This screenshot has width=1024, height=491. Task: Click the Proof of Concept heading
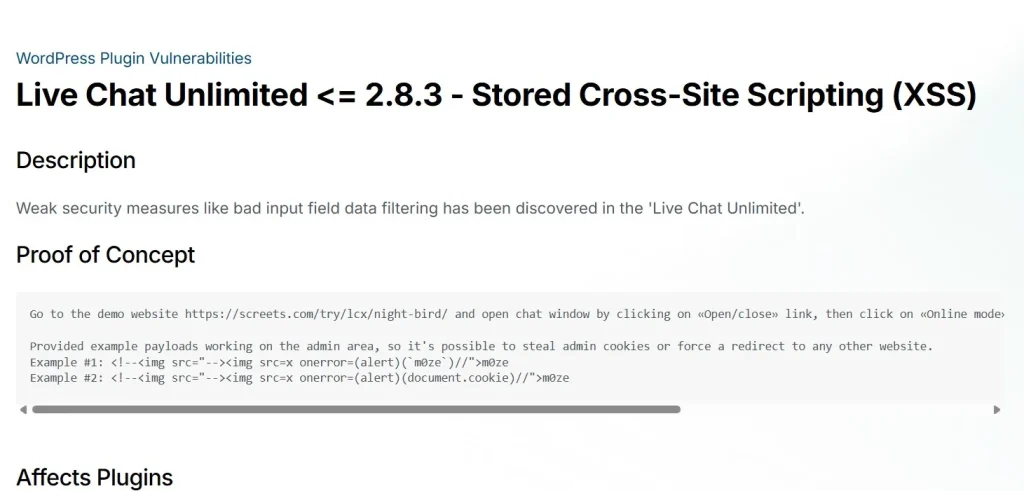pyautogui.click(x=105, y=254)
